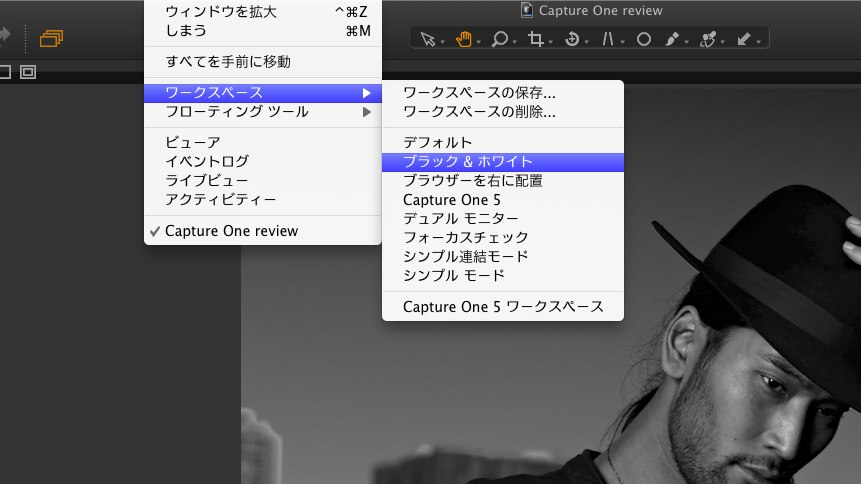Select the pointer cursor tool

pos(427,39)
